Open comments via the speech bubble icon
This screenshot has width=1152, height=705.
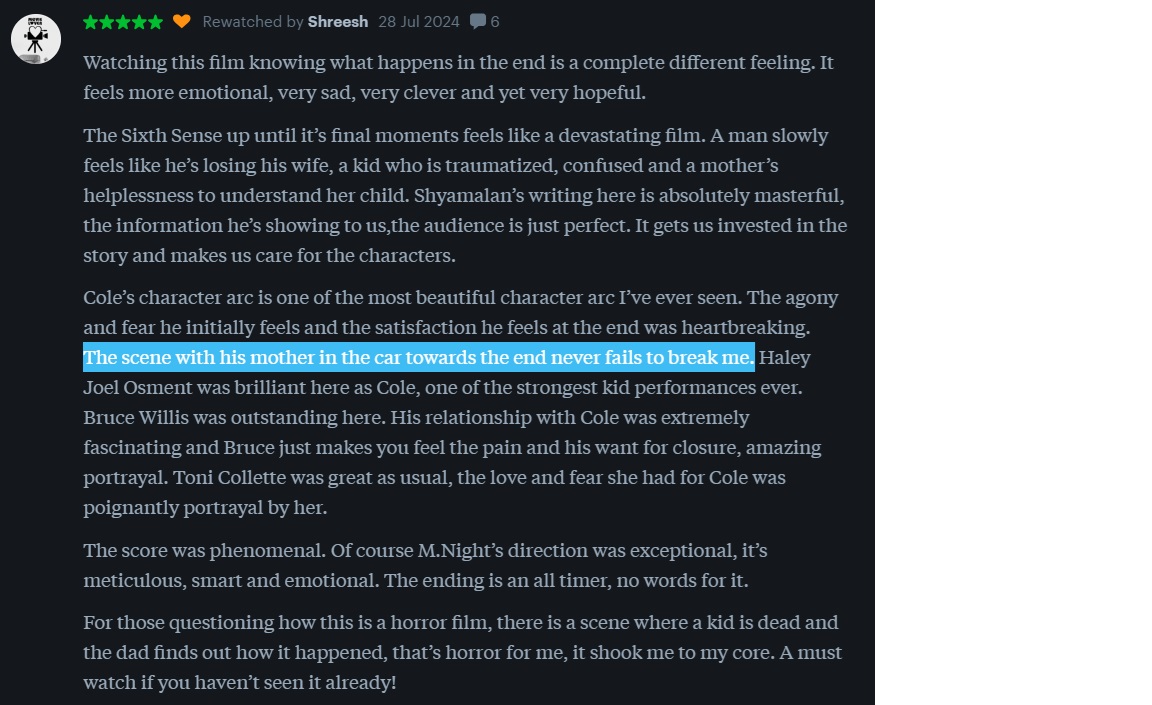coord(478,21)
